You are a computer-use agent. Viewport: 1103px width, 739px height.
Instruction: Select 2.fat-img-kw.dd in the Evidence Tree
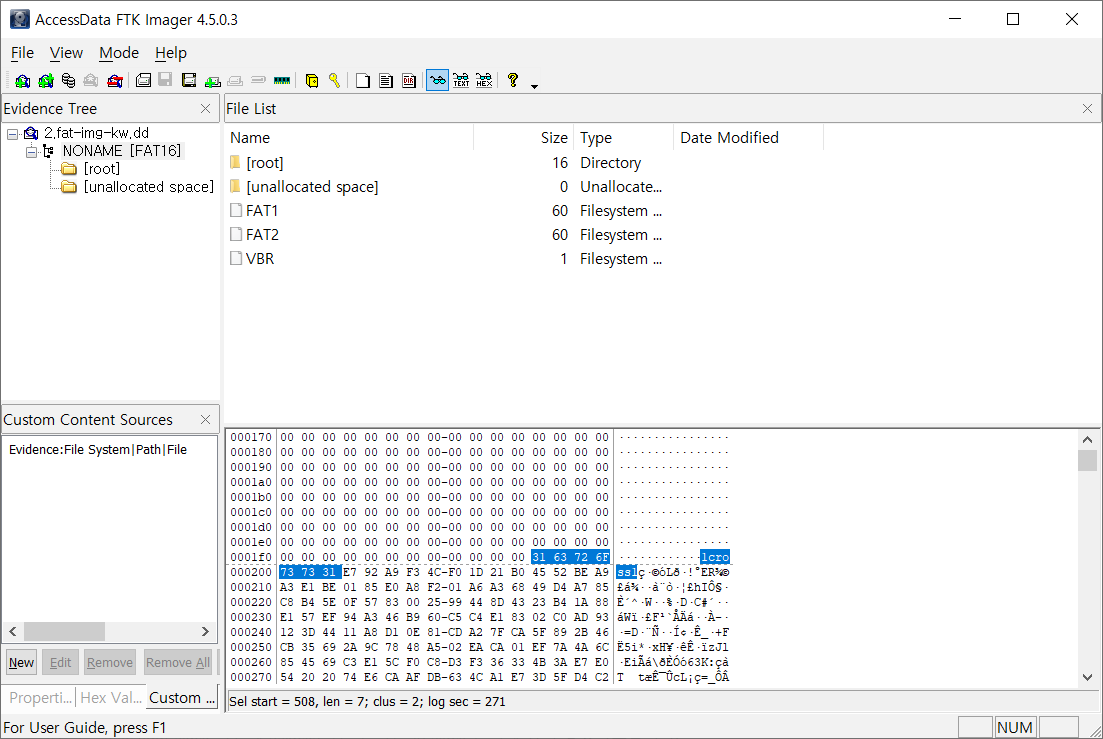tap(96, 133)
